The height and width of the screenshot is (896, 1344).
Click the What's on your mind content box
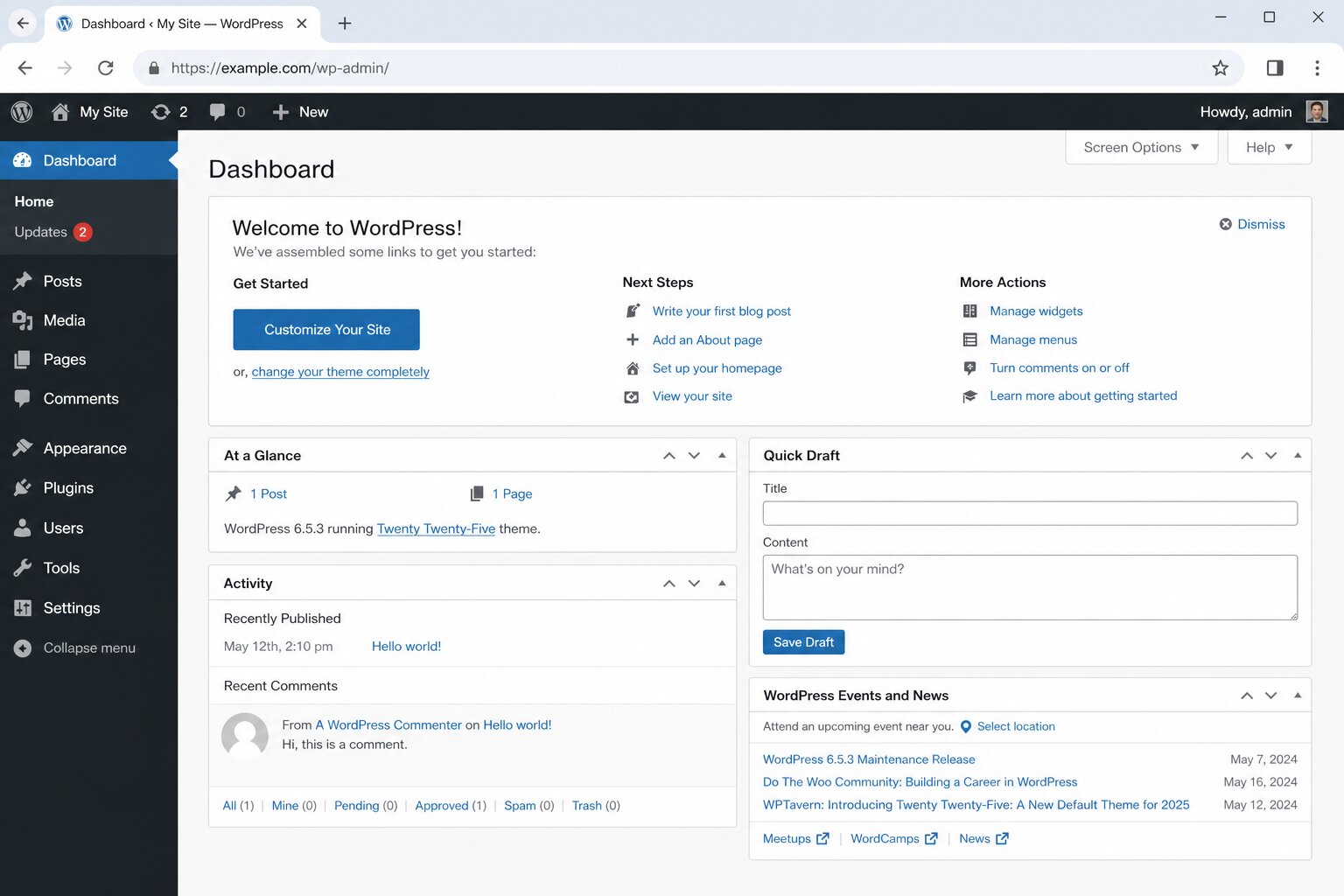[1030, 588]
